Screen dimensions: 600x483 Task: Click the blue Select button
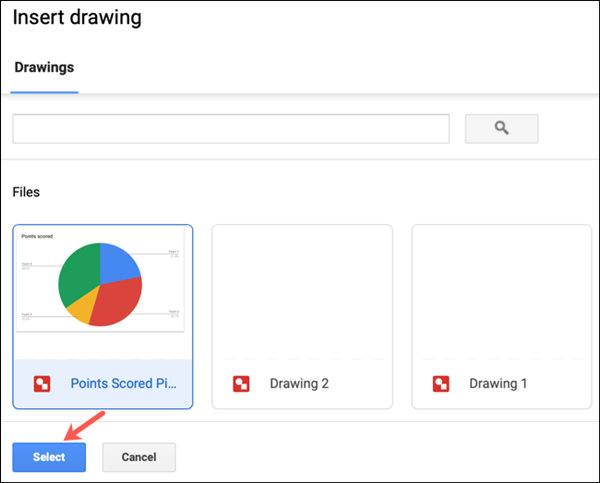click(49, 457)
